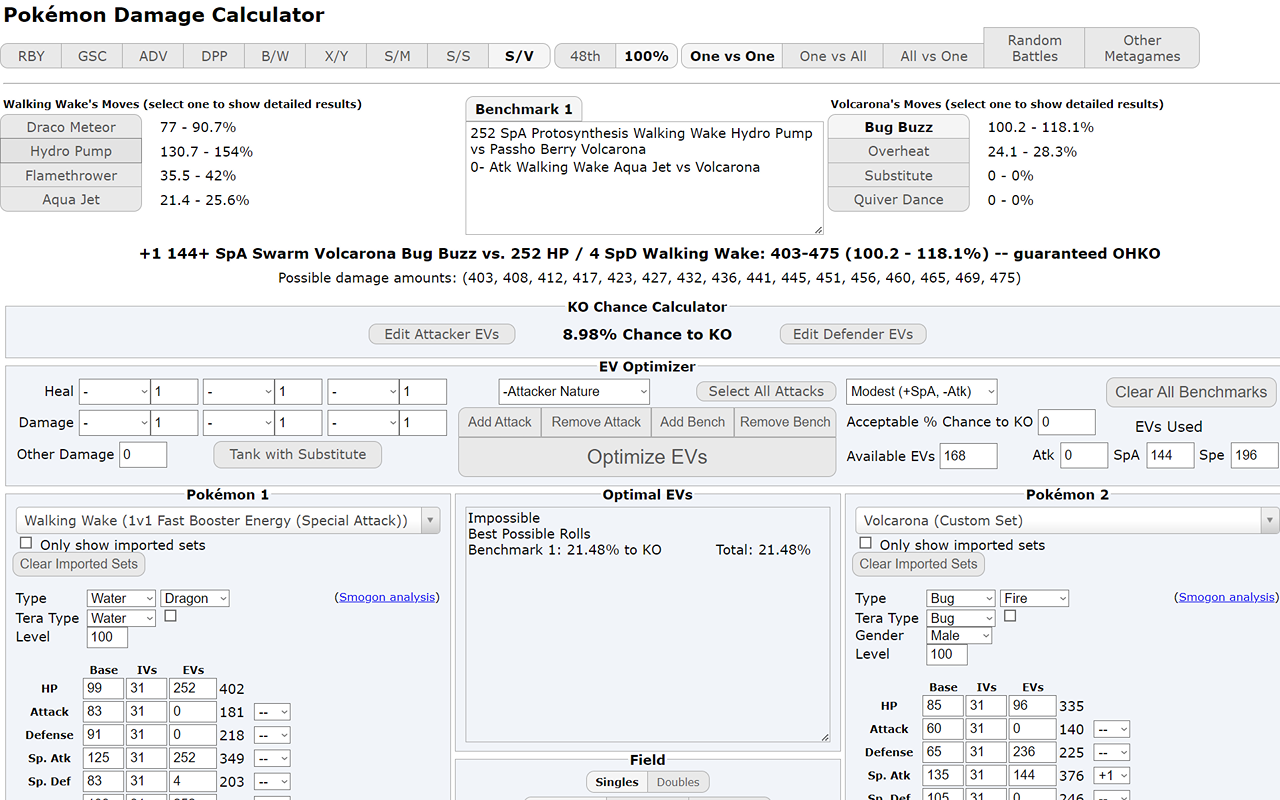Click Edit Defender EVs button
The image size is (1280, 800).
tap(853, 334)
